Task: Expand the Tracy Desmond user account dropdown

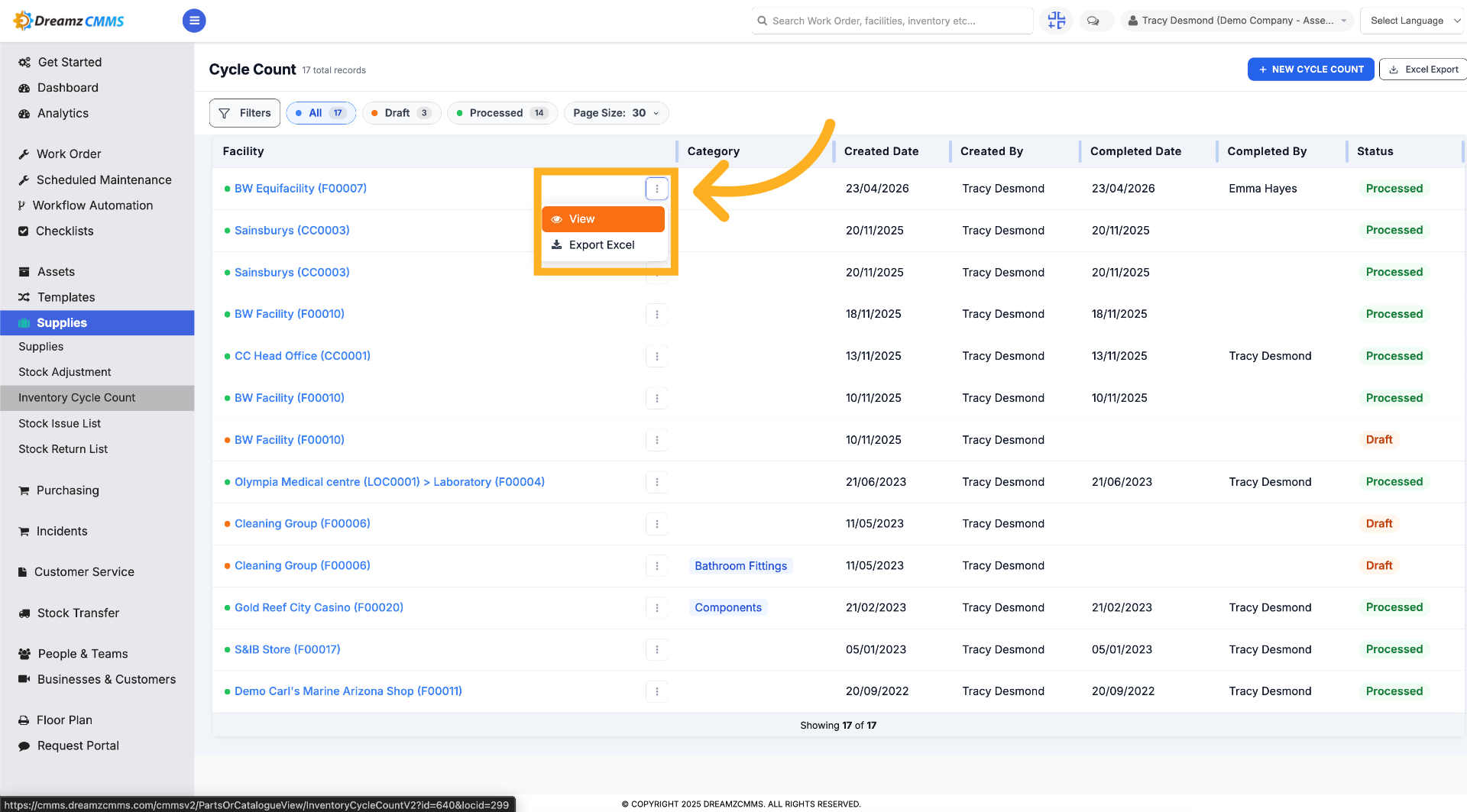Action: 1237,21
